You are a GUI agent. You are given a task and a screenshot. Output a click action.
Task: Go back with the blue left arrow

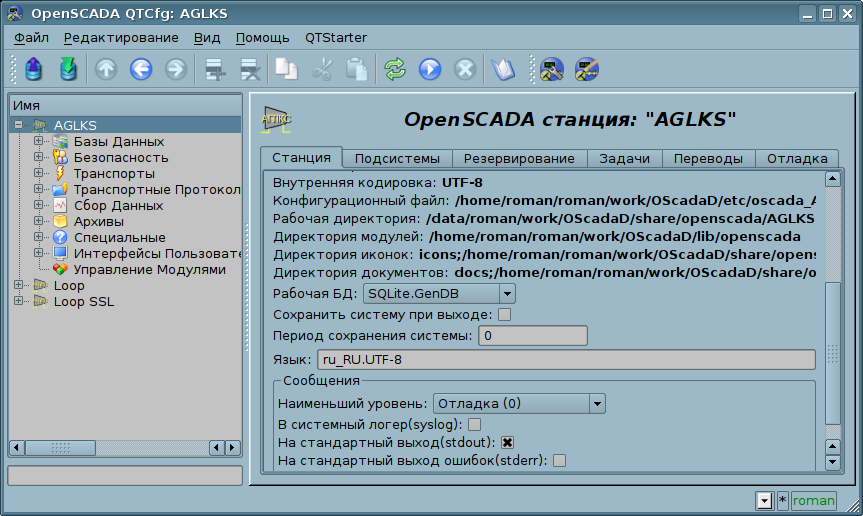click(x=140, y=69)
